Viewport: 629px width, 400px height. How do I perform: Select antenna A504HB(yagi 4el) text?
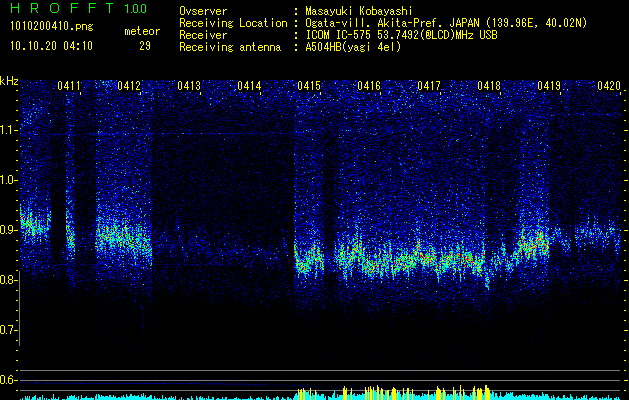click(353, 47)
